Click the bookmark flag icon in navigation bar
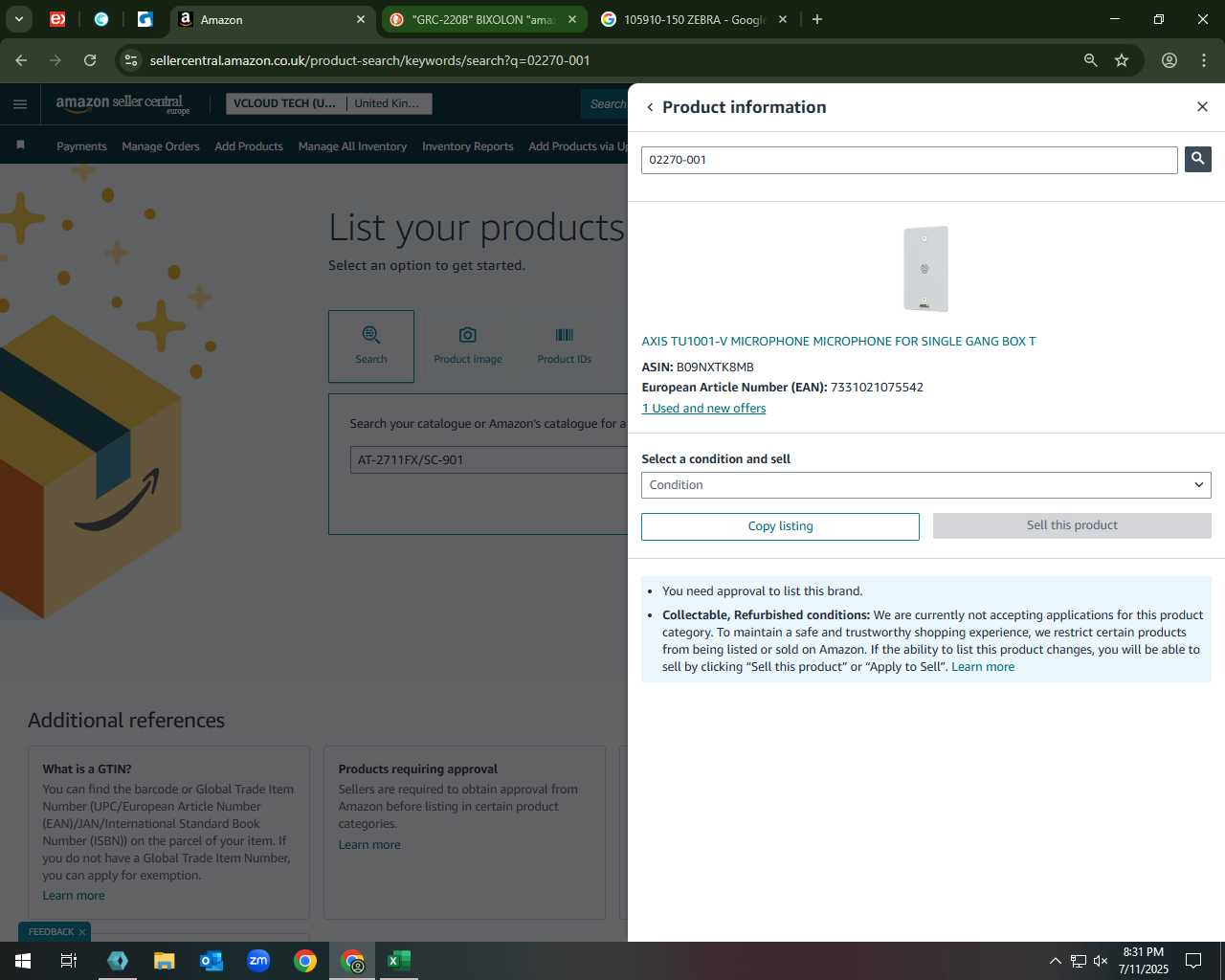 pos(20,145)
